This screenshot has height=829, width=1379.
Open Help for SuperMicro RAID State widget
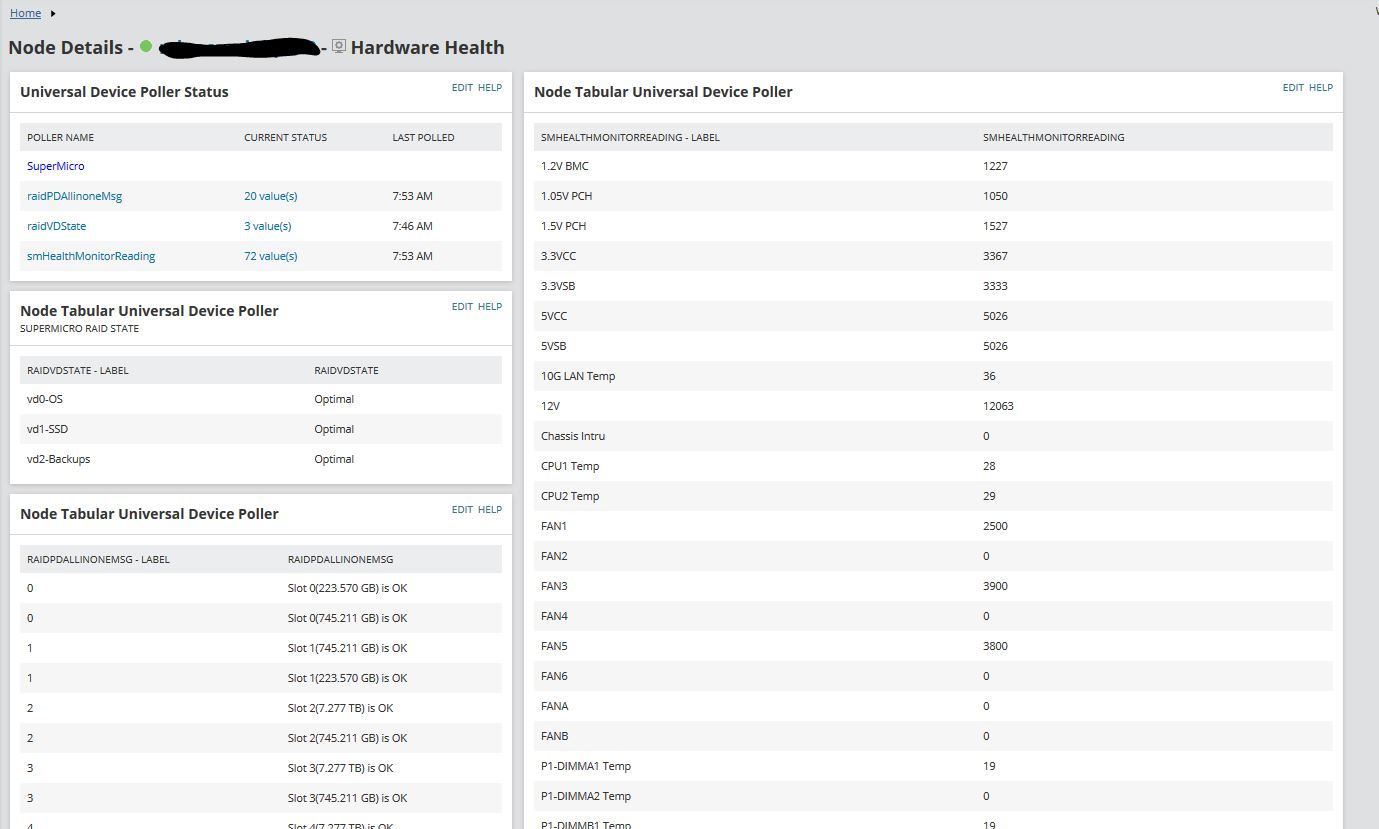point(490,307)
